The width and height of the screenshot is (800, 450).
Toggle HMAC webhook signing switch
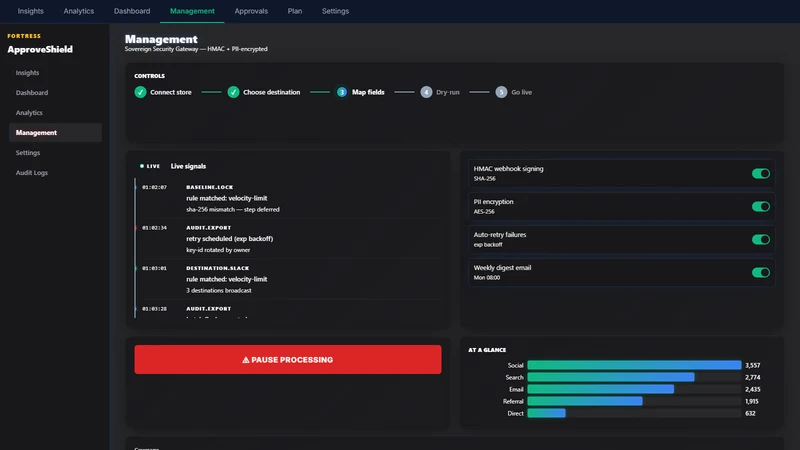tap(760, 173)
